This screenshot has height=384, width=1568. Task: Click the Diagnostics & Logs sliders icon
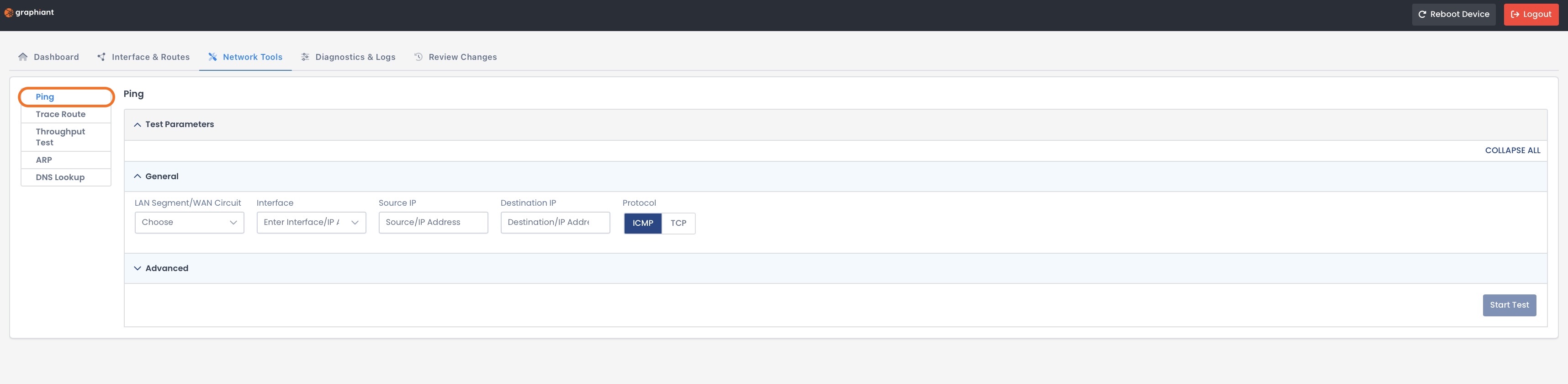point(305,57)
